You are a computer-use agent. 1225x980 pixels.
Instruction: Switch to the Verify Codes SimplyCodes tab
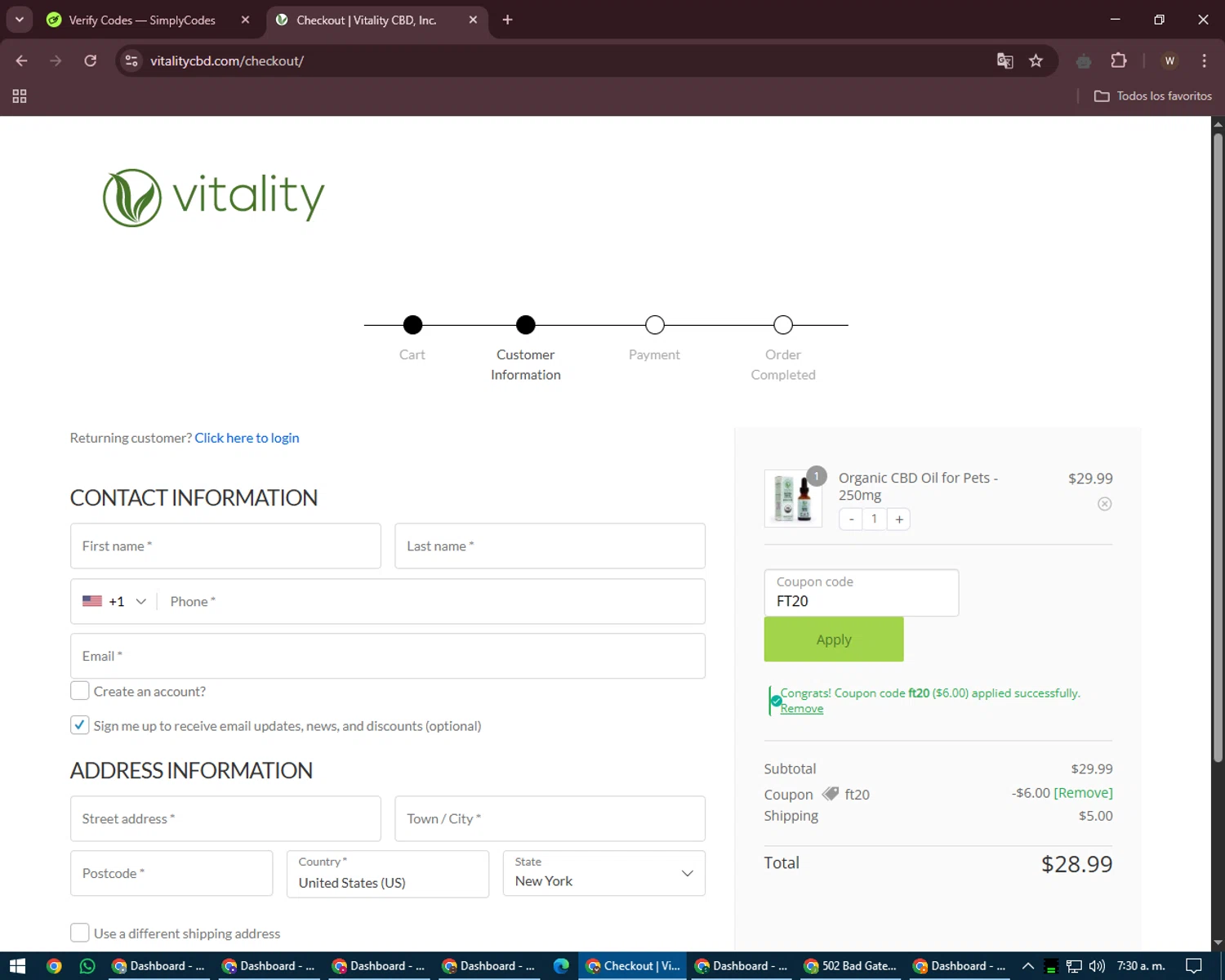pos(142,20)
